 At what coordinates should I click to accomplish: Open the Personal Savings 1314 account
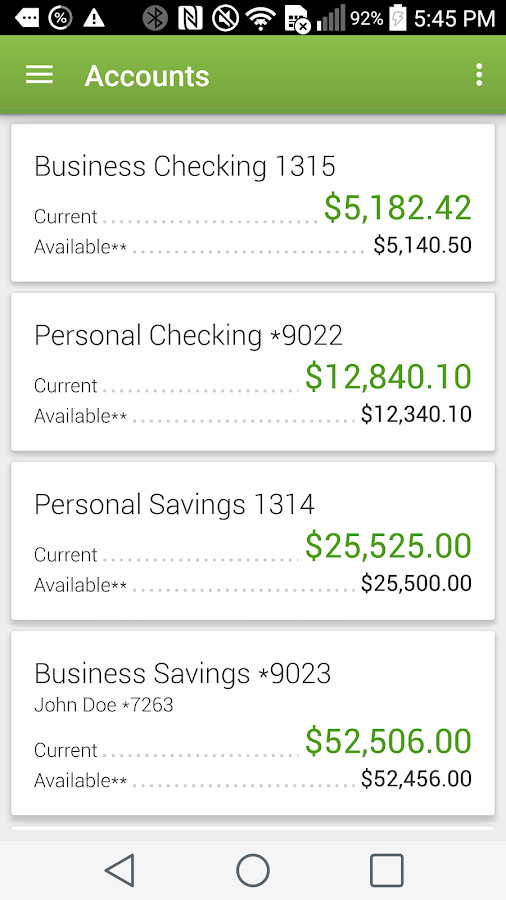tap(253, 541)
